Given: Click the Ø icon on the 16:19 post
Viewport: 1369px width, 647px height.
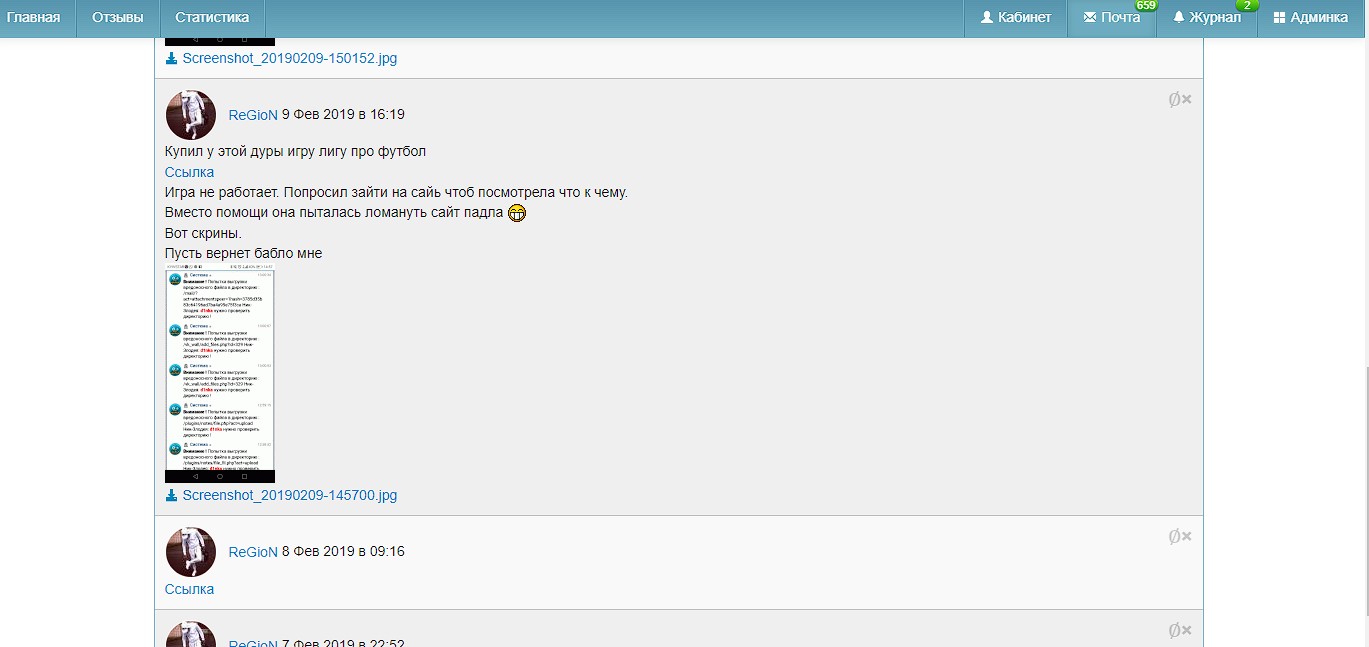Looking at the screenshot, I should pyautogui.click(x=1174, y=99).
